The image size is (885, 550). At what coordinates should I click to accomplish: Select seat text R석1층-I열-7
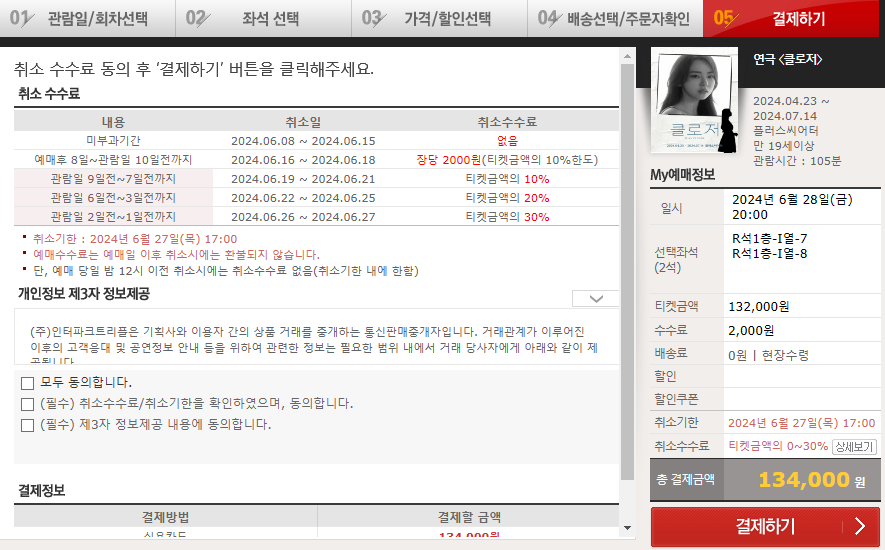[769, 238]
